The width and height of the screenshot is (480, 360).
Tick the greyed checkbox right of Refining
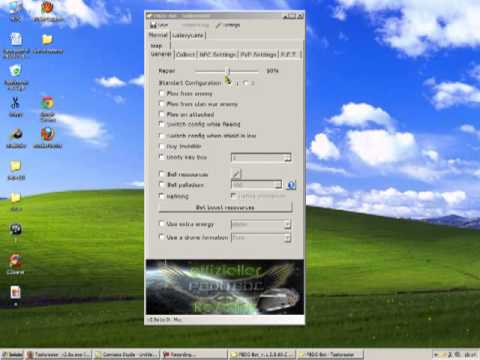(x=234, y=196)
